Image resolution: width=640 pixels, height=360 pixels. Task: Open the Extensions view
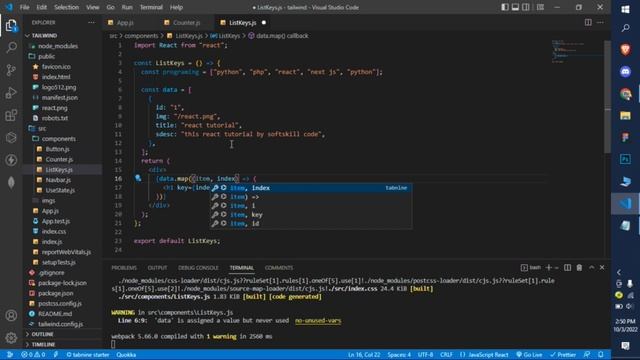(x=11, y=115)
